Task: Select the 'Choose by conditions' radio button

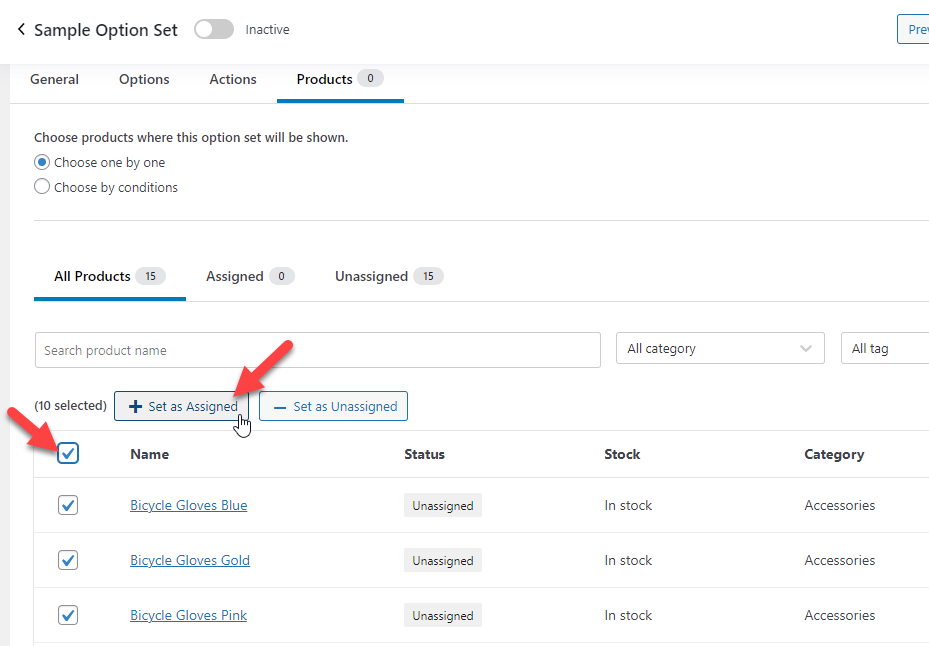Action: point(41,187)
